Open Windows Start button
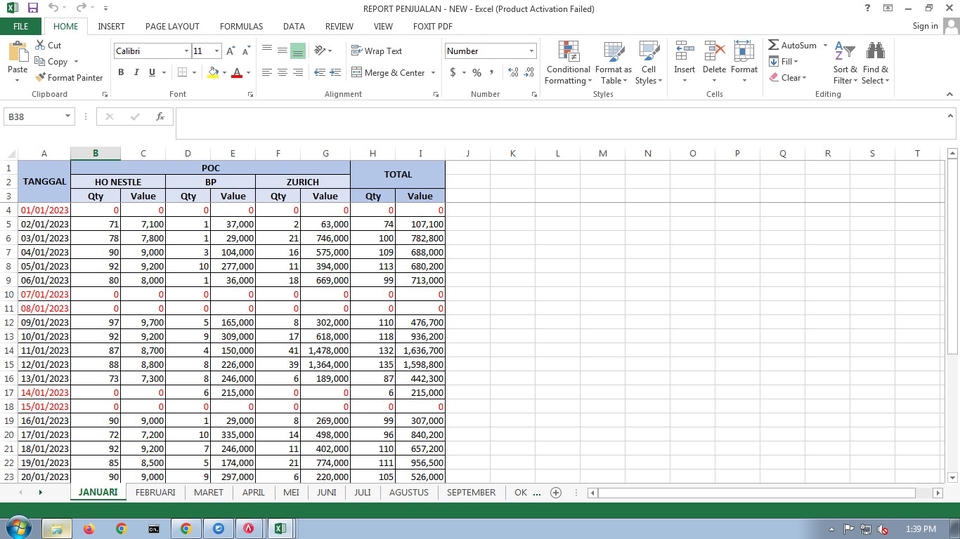 tap(19, 528)
